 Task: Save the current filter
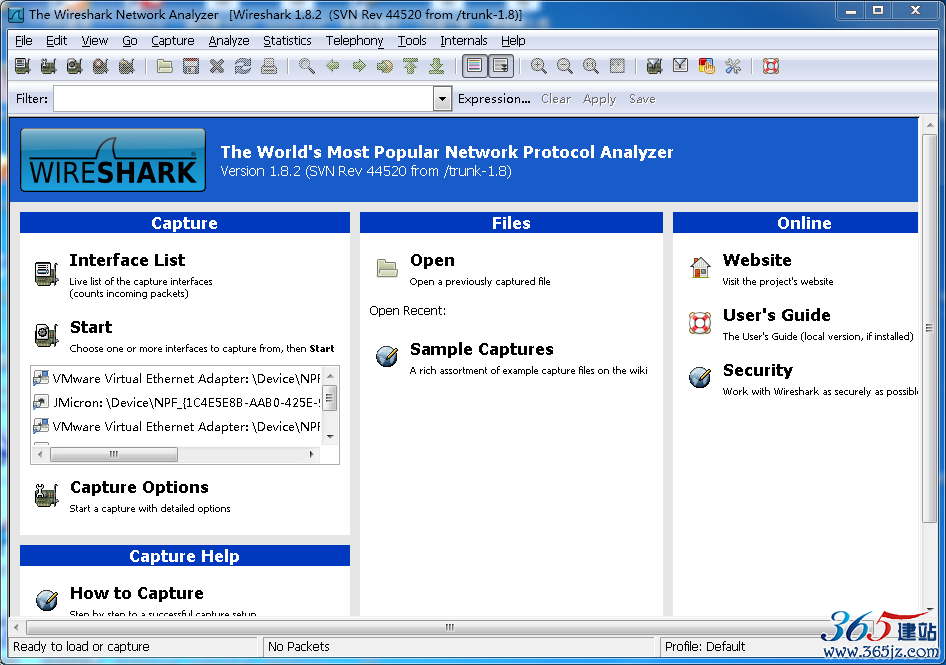642,98
